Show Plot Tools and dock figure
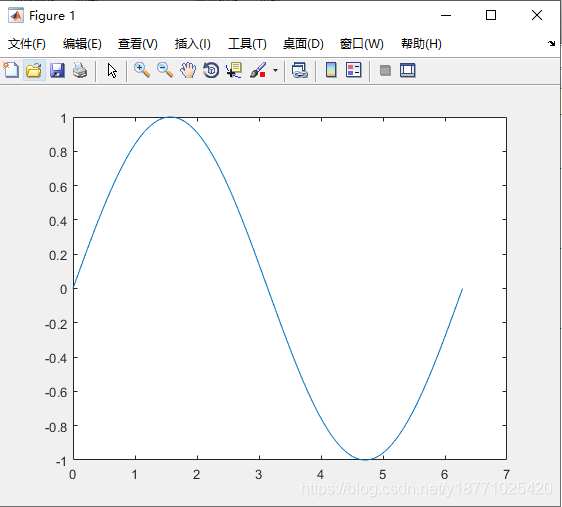Viewport: 562px width, 507px height. coord(408,70)
